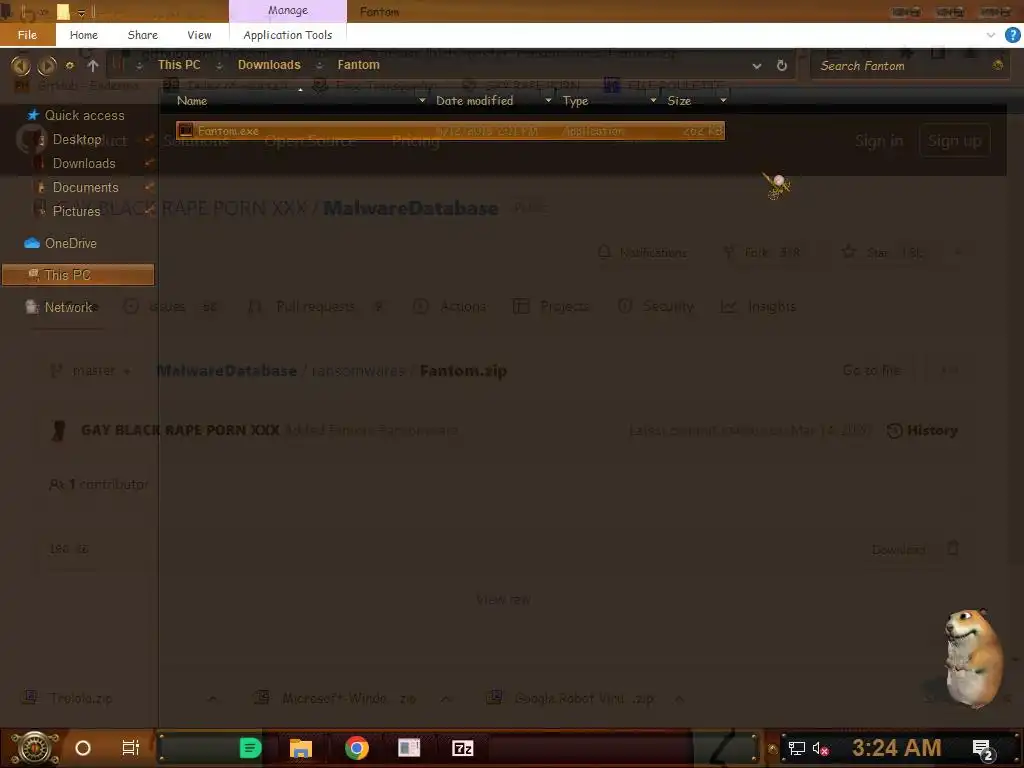
Task: Switch to the View ribbon tab
Action: click(x=199, y=35)
